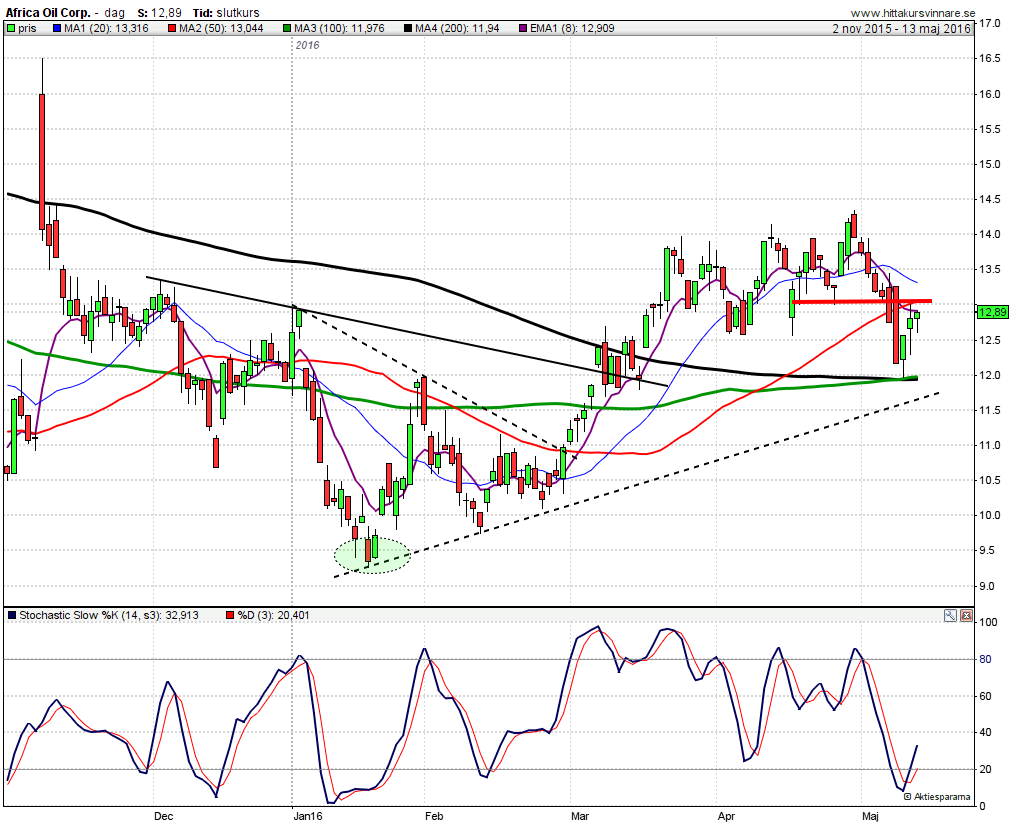Click the 'Maj' month label on time axis
The image size is (1018, 829).
tap(870, 817)
